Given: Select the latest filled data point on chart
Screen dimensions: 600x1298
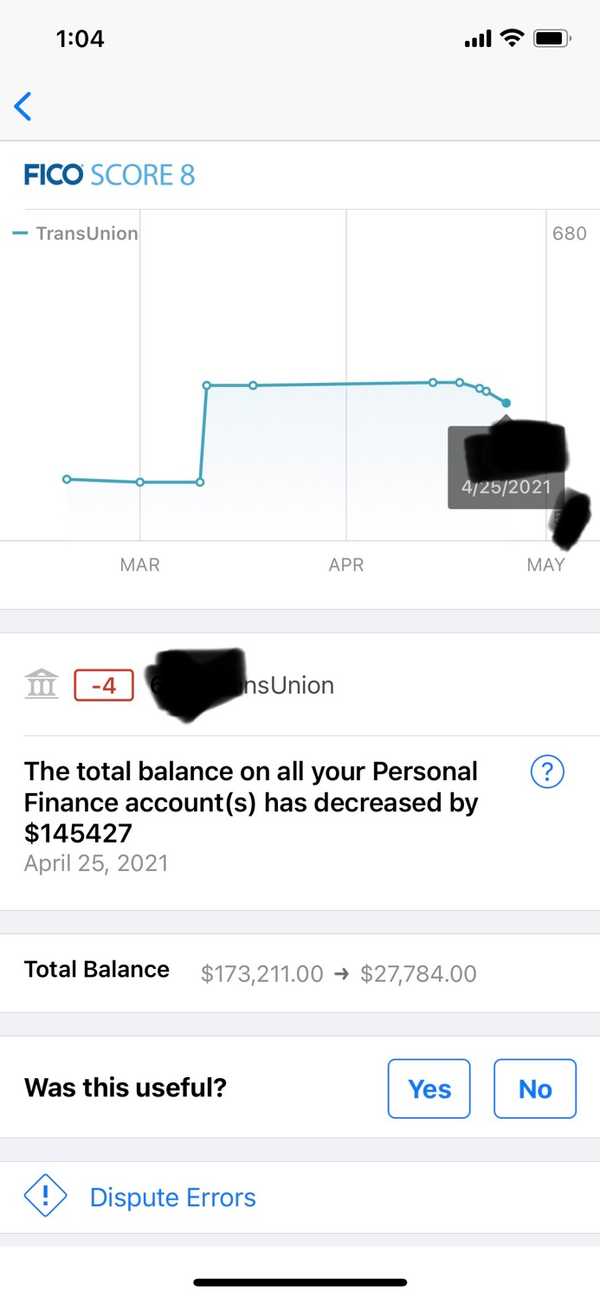Looking at the screenshot, I should pyautogui.click(x=506, y=403).
